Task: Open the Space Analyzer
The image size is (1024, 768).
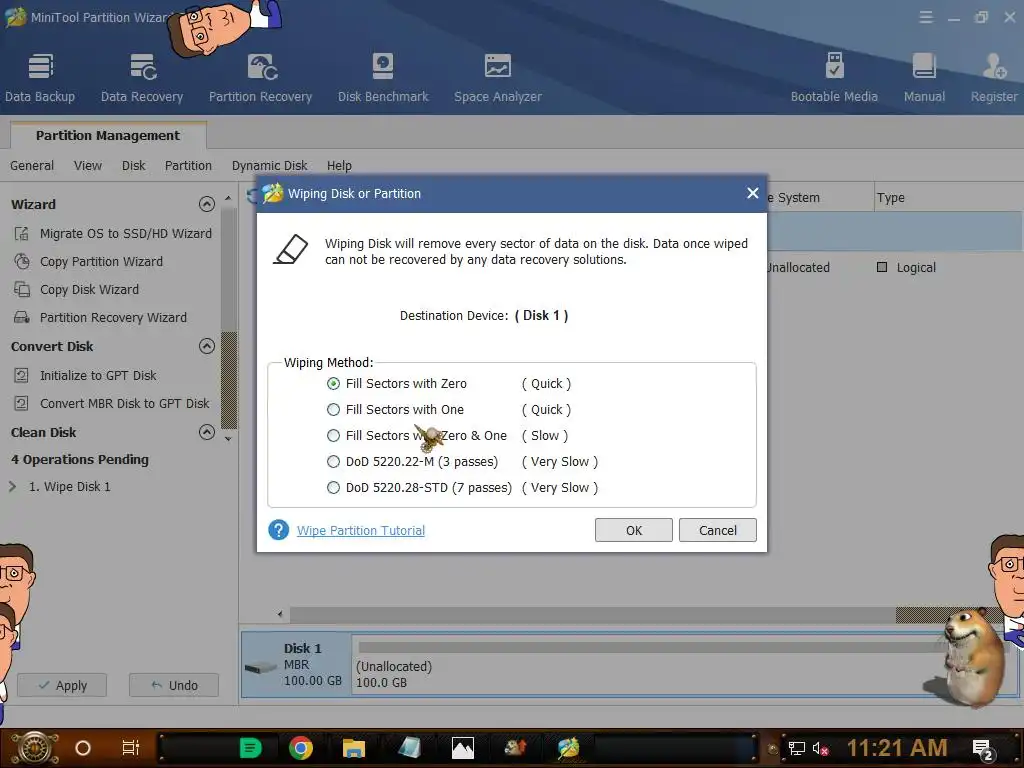Action: tap(498, 78)
